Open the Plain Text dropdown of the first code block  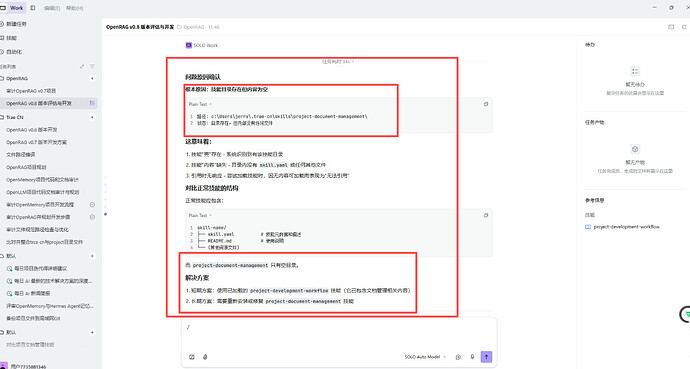[200, 104]
